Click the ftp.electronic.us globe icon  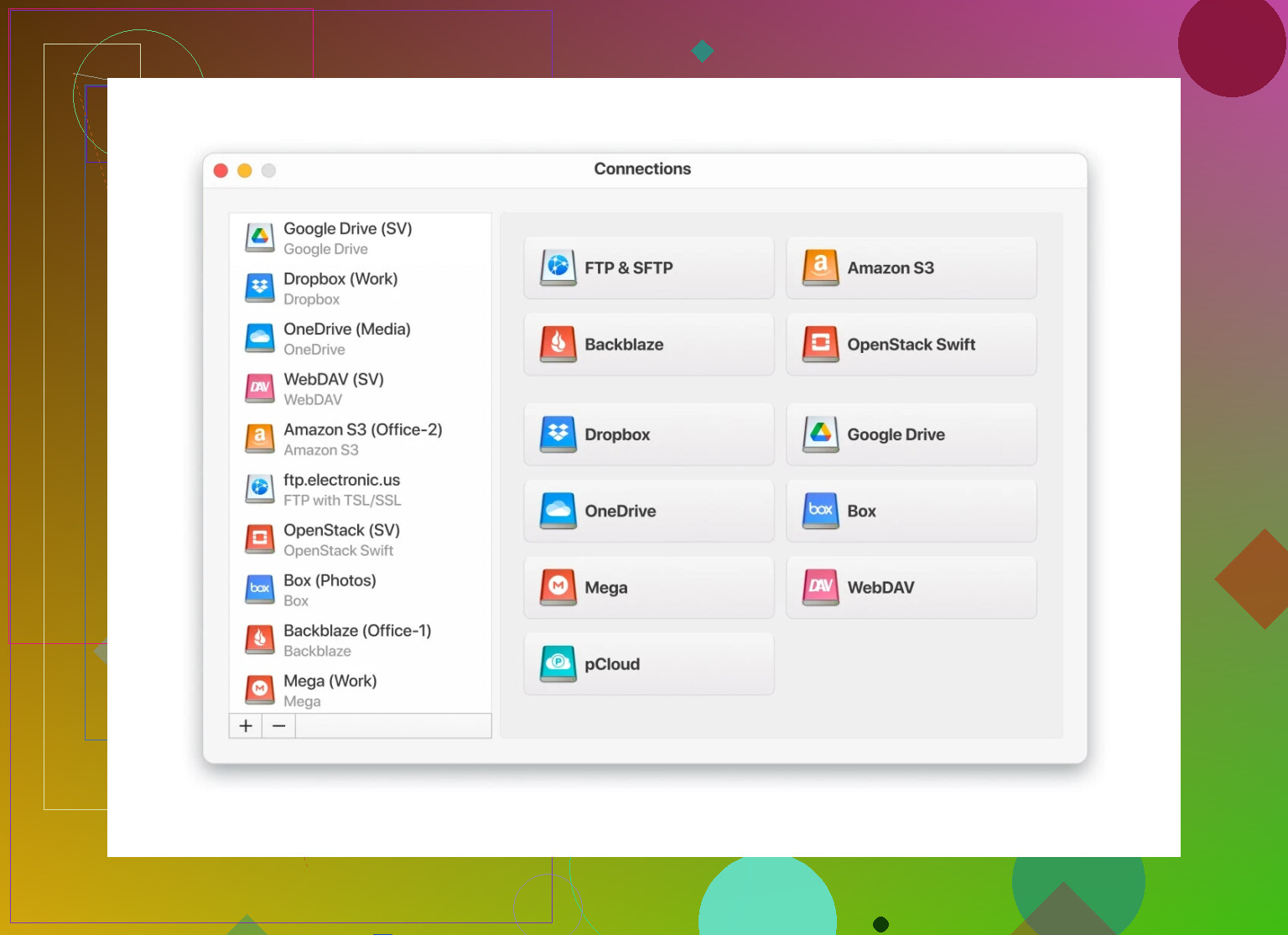[x=260, y=490]
